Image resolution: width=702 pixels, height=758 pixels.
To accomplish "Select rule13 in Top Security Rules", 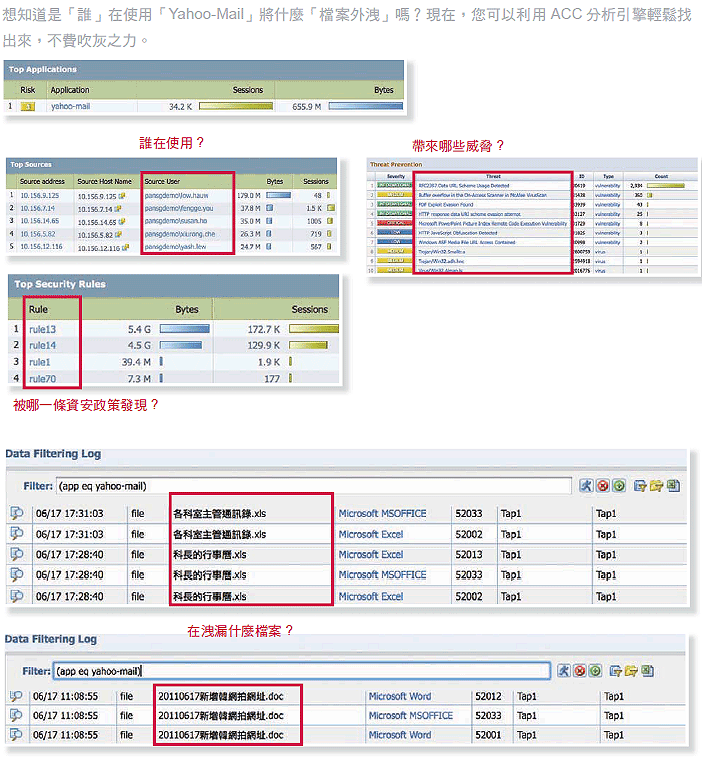I will coord(41,328).
